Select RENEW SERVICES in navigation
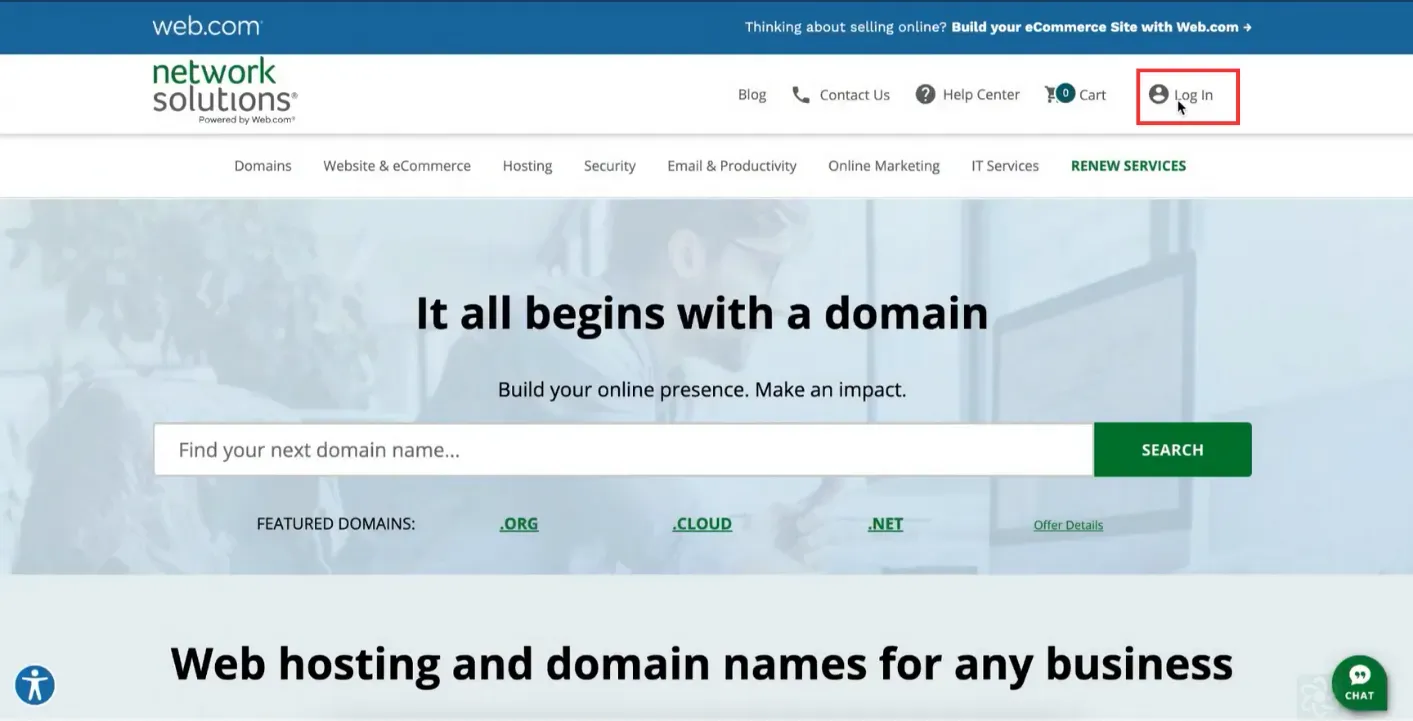Screen dimensions: 1413x721 click(1128, 166)
